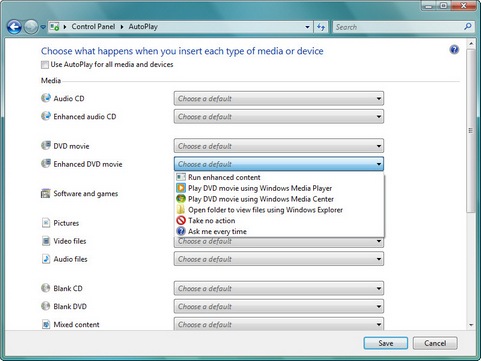Click the Enhanced DVD movie icon
The image size is (481, 361).
[x=46, y=163]
